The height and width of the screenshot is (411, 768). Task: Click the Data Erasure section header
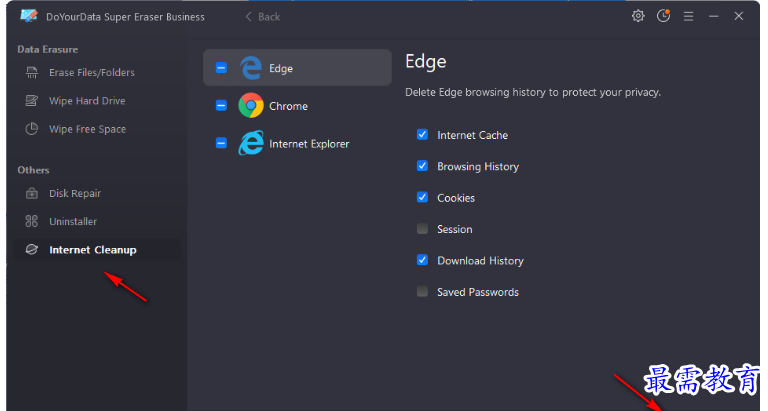tap(48, 49)
